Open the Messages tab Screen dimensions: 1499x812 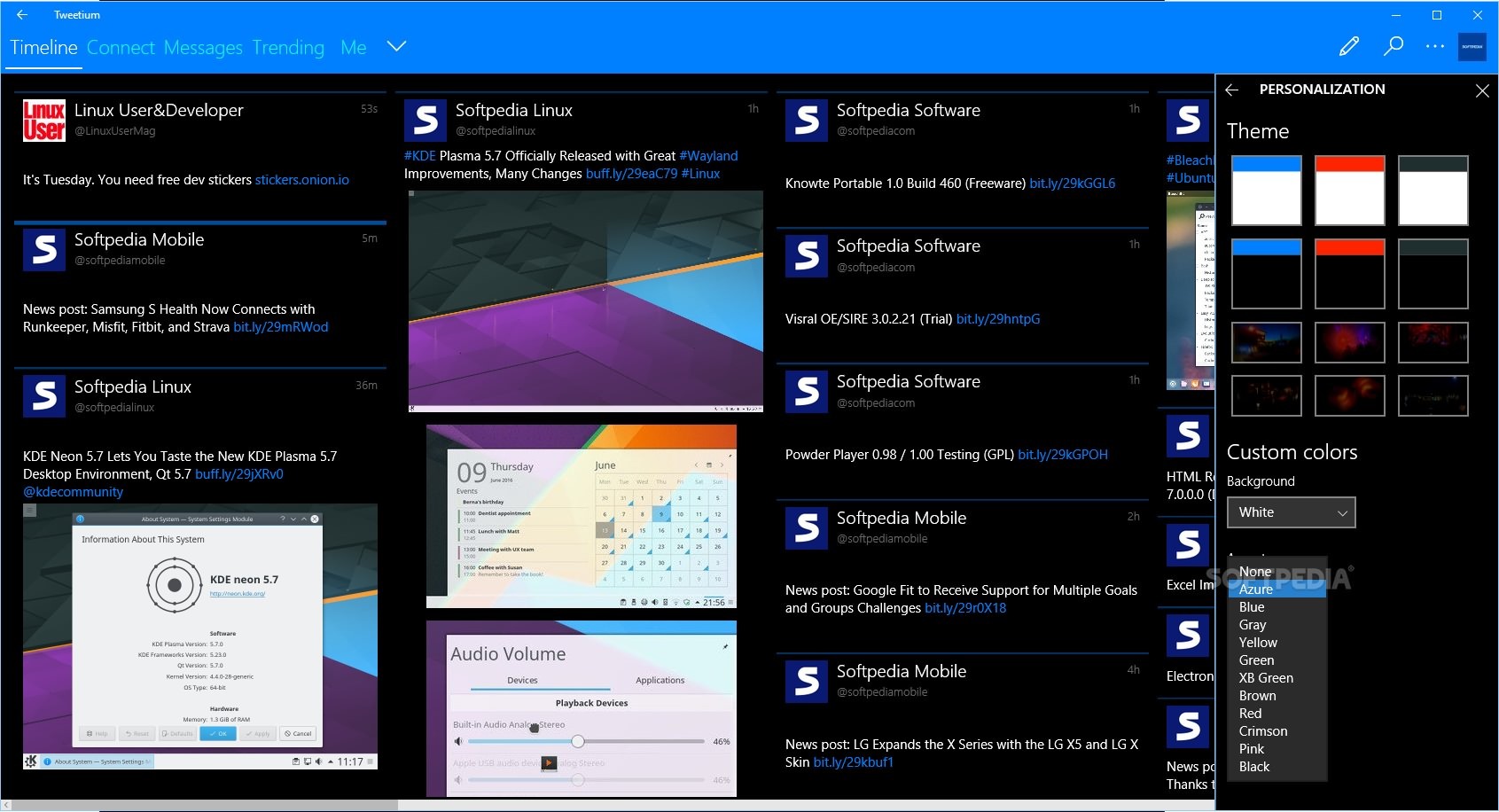pyautogui.click(x=203, y=48)
